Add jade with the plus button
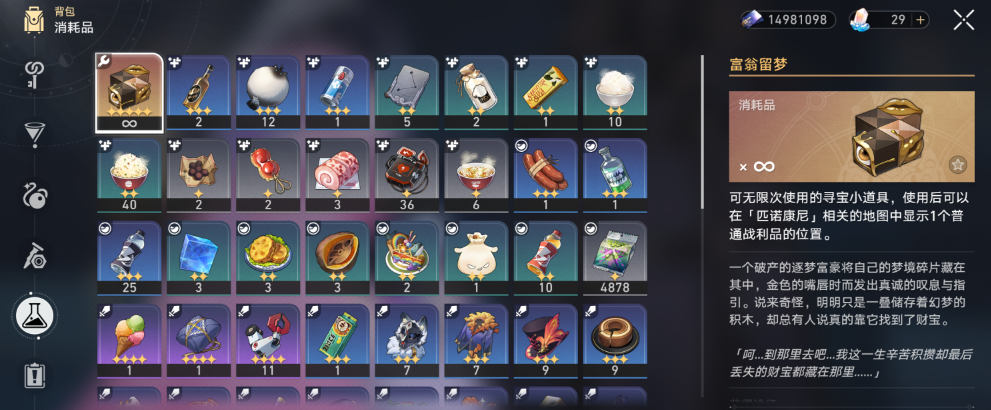The width and height of the screenshot is (991, 410). 920,20
